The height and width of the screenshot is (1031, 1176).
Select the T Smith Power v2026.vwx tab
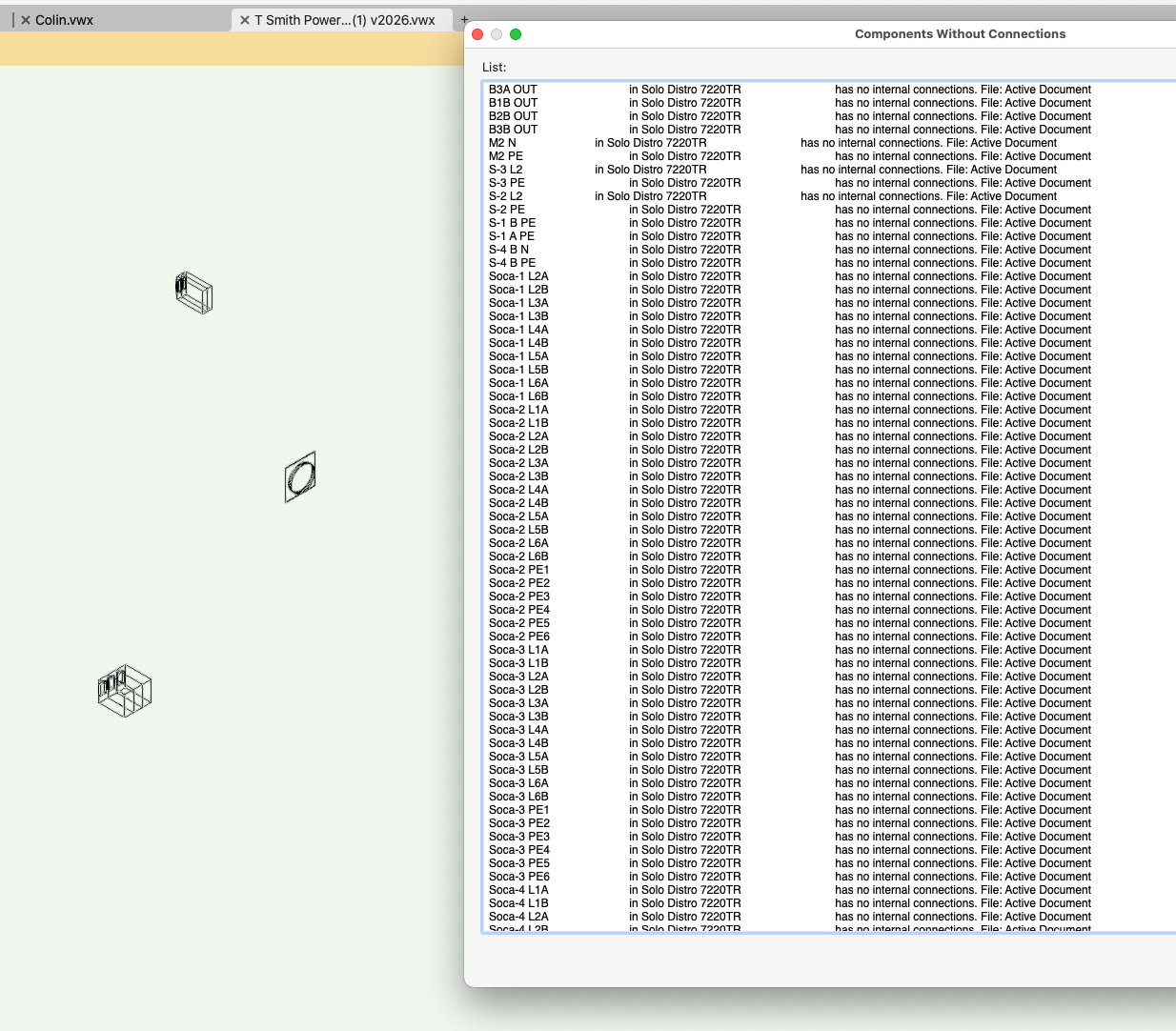[344, 20]
